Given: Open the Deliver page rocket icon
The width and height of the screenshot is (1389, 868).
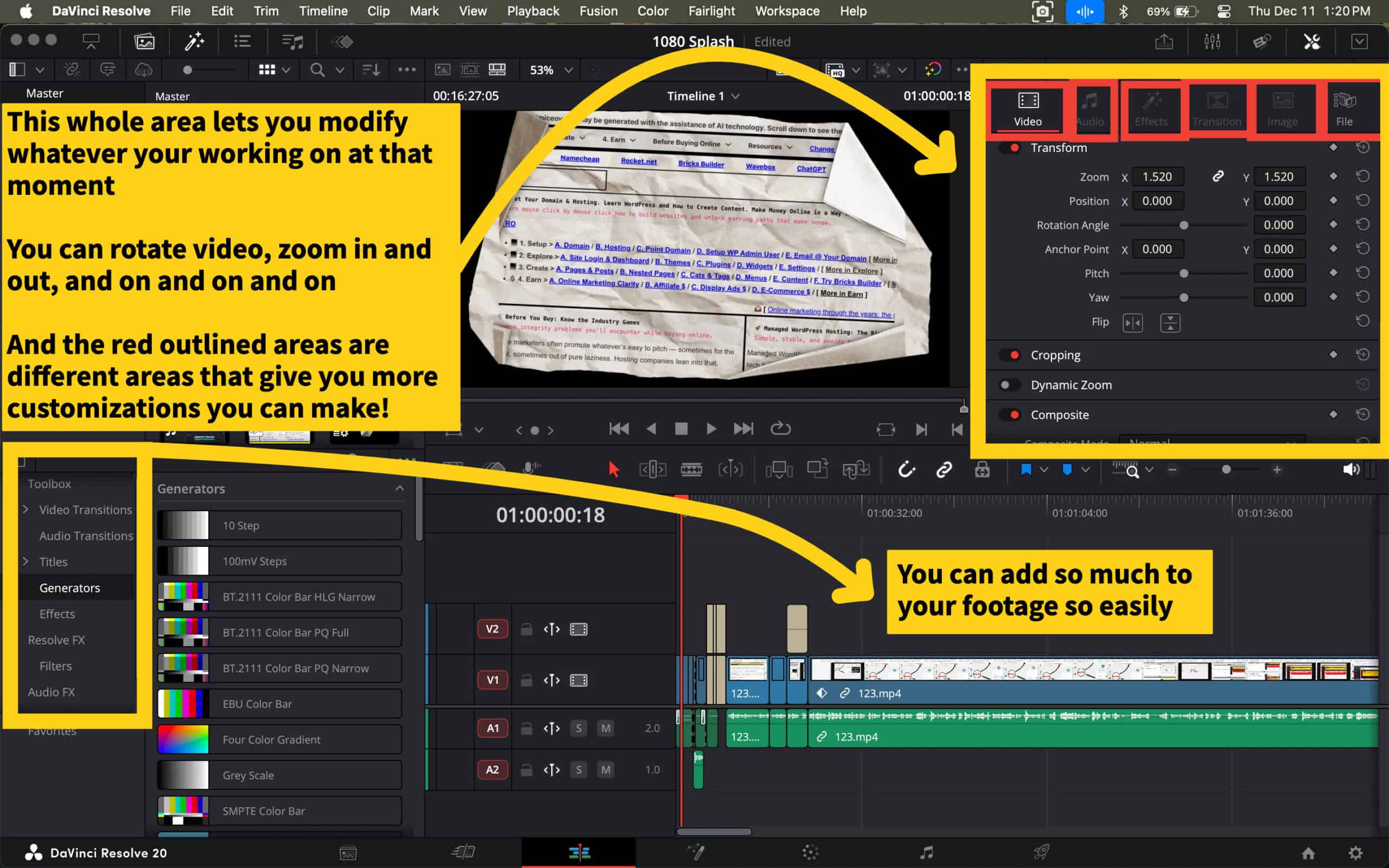Looking at the screenshot, I should [1041, 852].
